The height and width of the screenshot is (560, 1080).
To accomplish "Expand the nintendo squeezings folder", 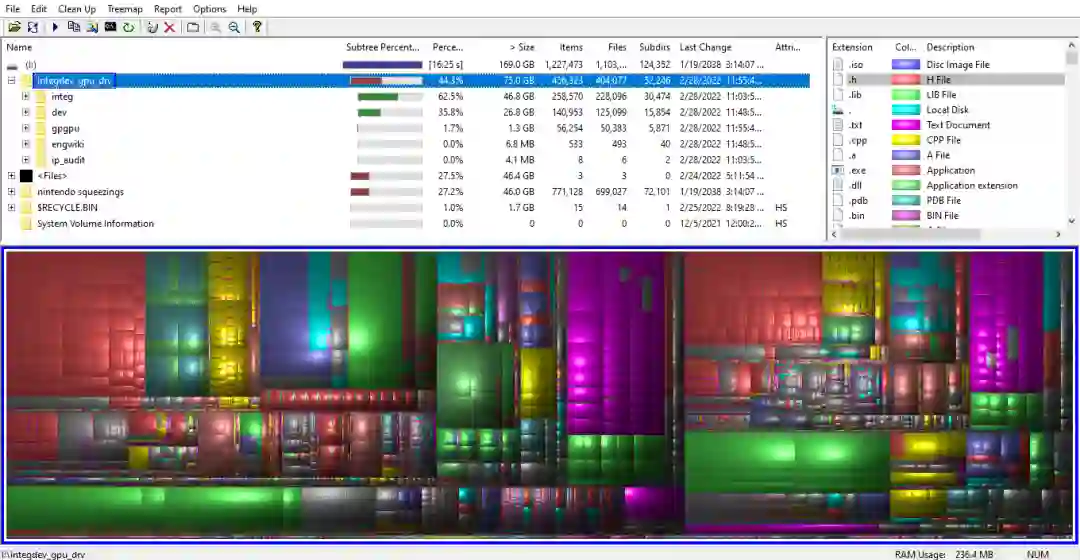I will coord(11,191).
